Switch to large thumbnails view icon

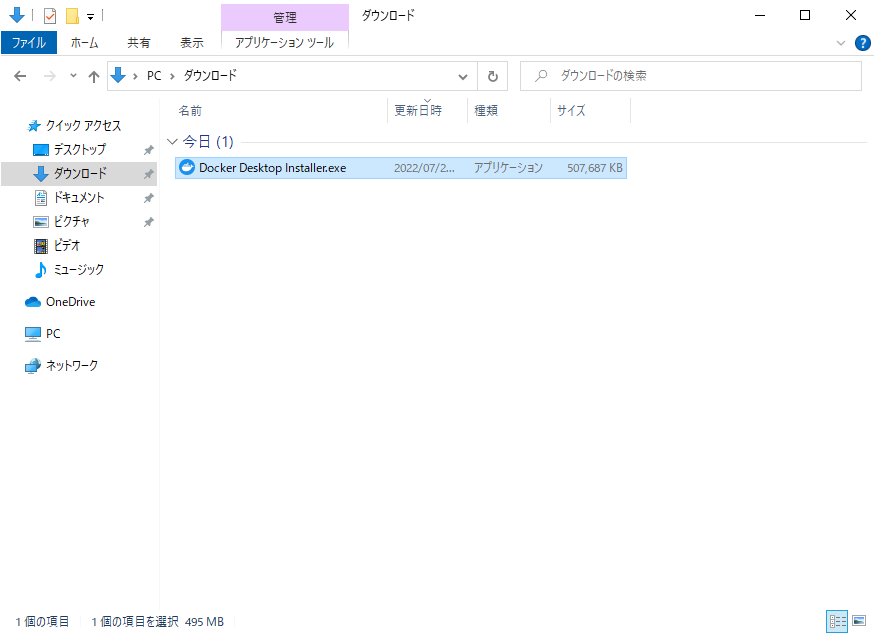pyautogui.click(x=859, y=621)
